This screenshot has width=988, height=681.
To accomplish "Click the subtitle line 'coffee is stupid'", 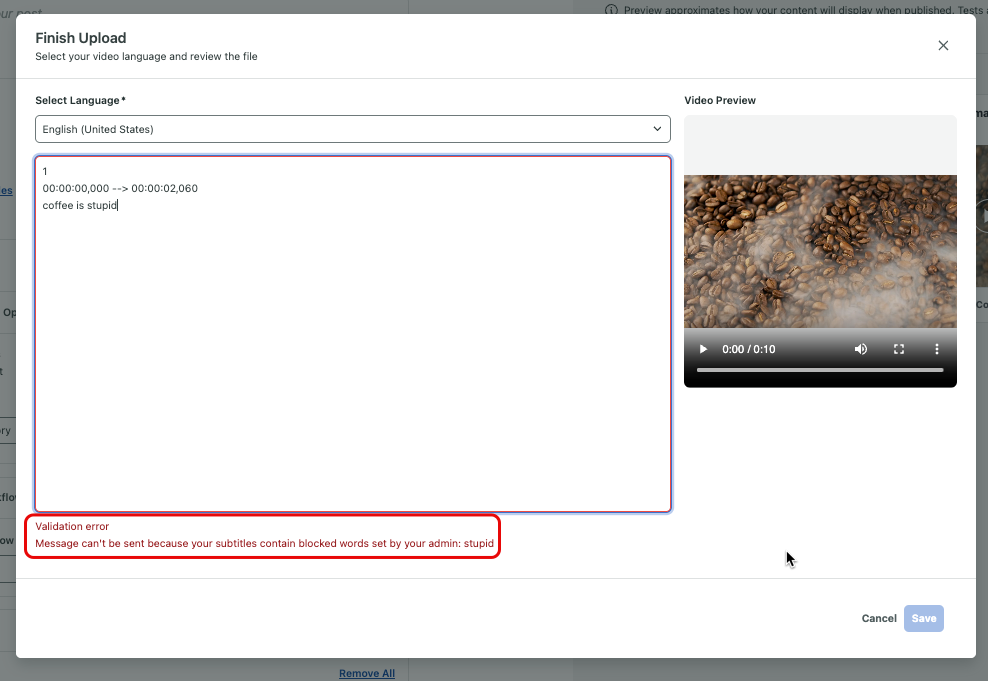I will (78, 205).
